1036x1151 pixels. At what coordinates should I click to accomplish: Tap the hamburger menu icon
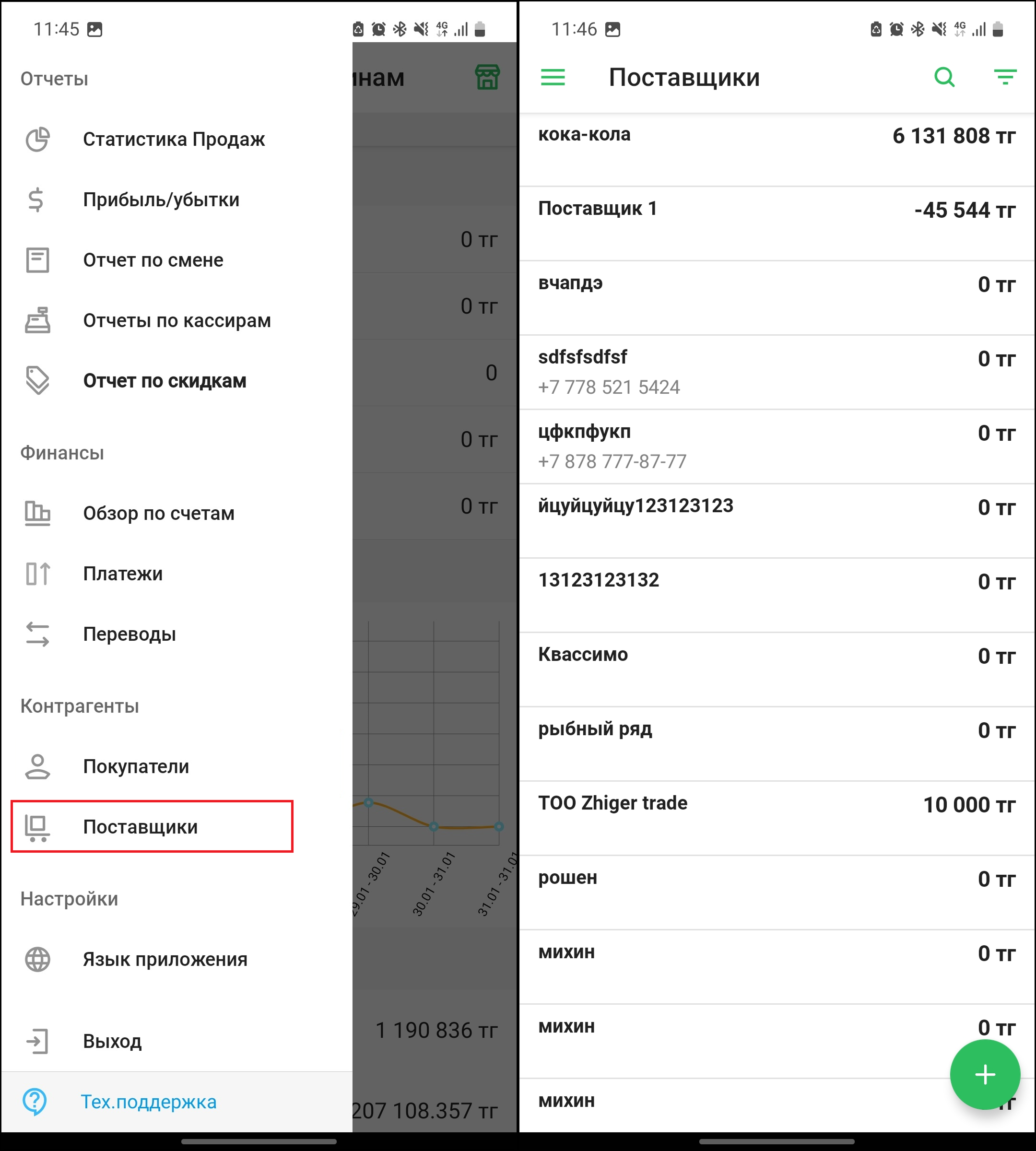coord(552,77)
